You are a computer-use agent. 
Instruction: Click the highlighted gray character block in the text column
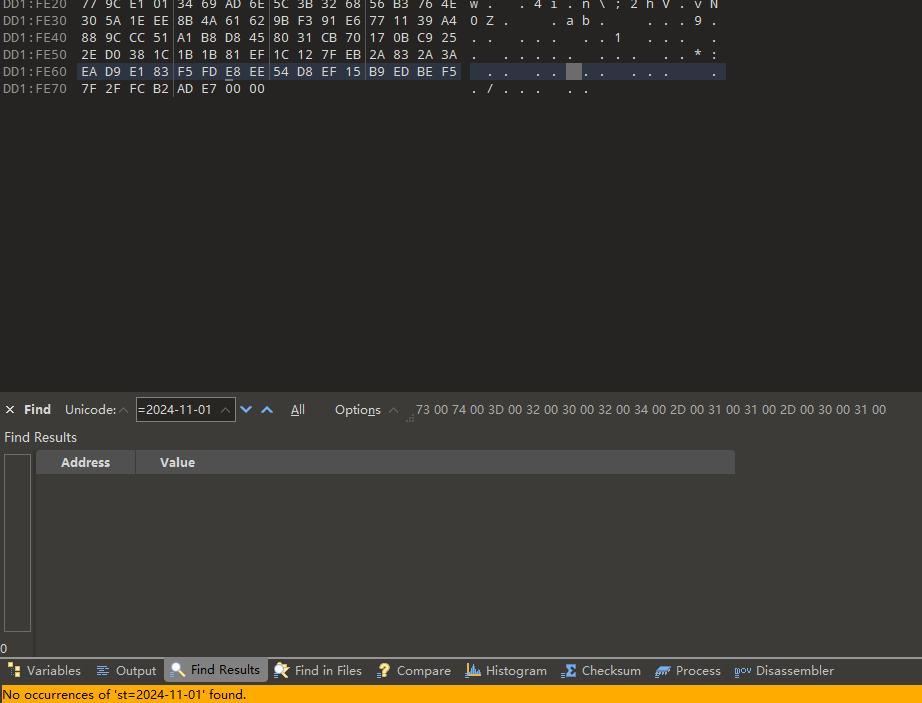(574, 72)
